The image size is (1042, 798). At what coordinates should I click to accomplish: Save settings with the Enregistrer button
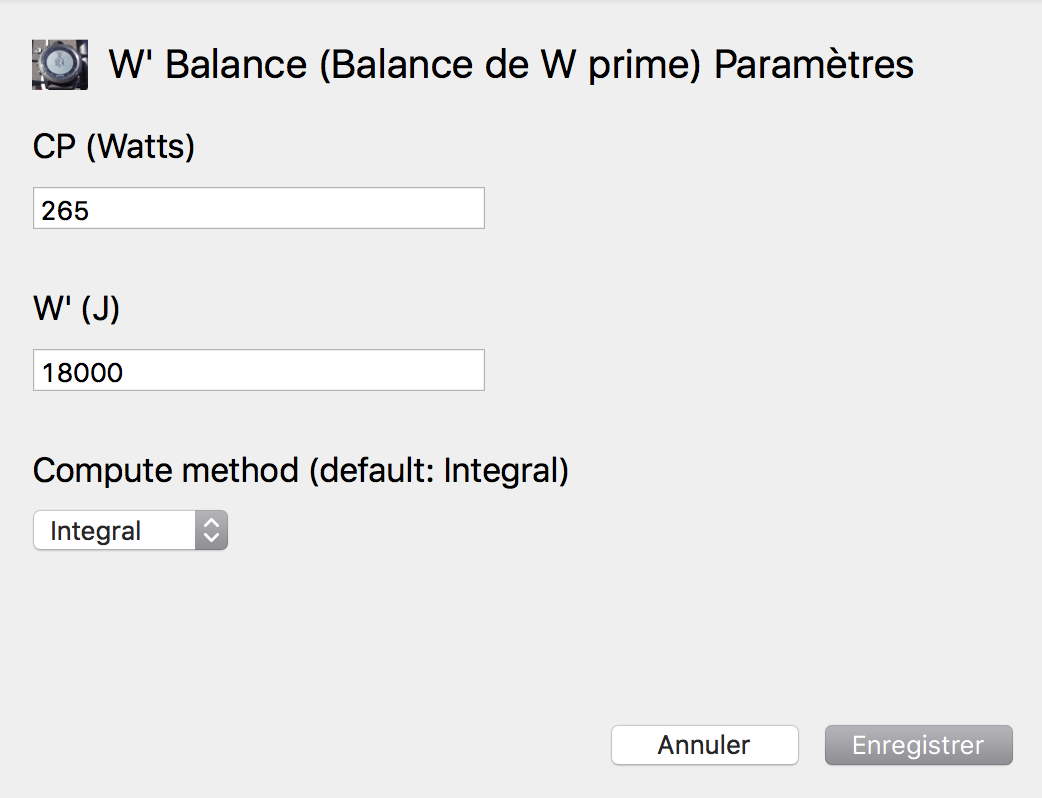(918, 745)
